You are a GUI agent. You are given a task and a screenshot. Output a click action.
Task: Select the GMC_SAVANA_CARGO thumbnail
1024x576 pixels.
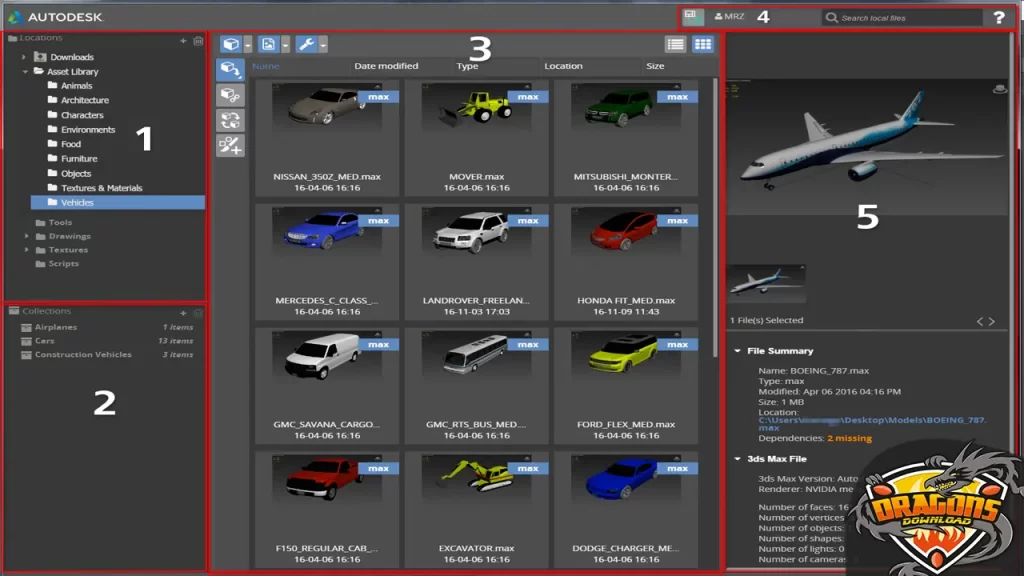[327, 385]
